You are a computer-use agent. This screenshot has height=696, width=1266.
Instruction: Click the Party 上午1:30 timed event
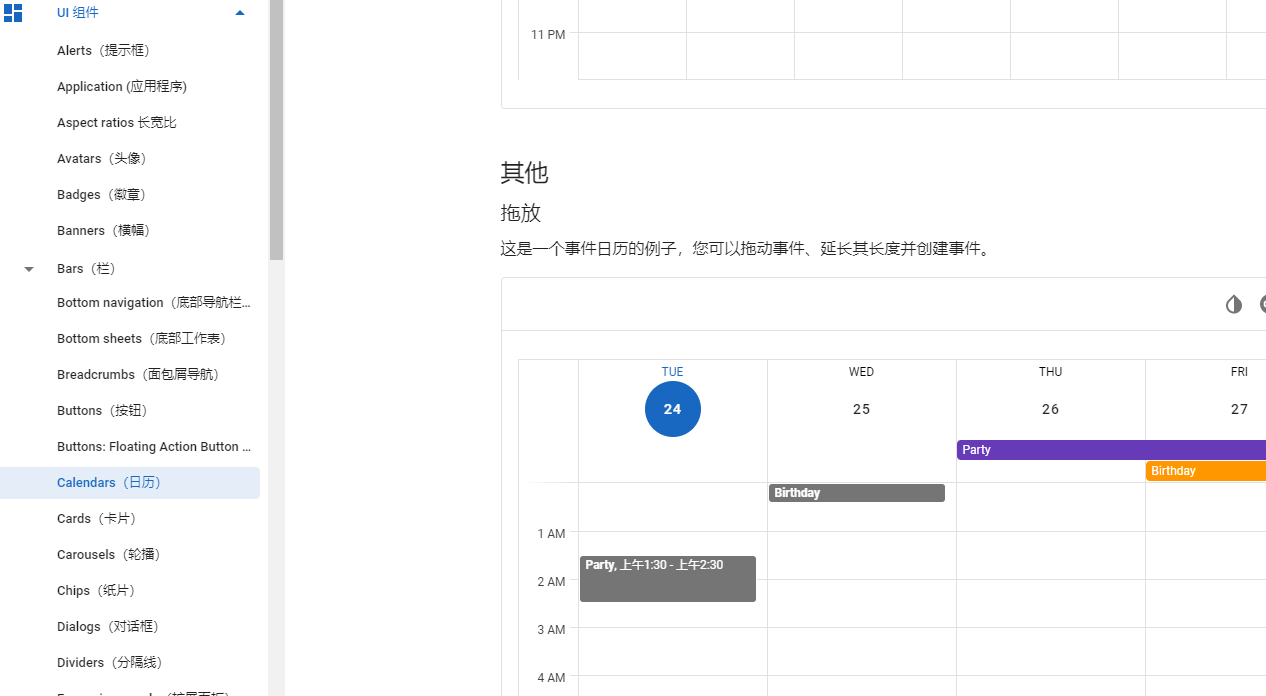coord(668,579)
